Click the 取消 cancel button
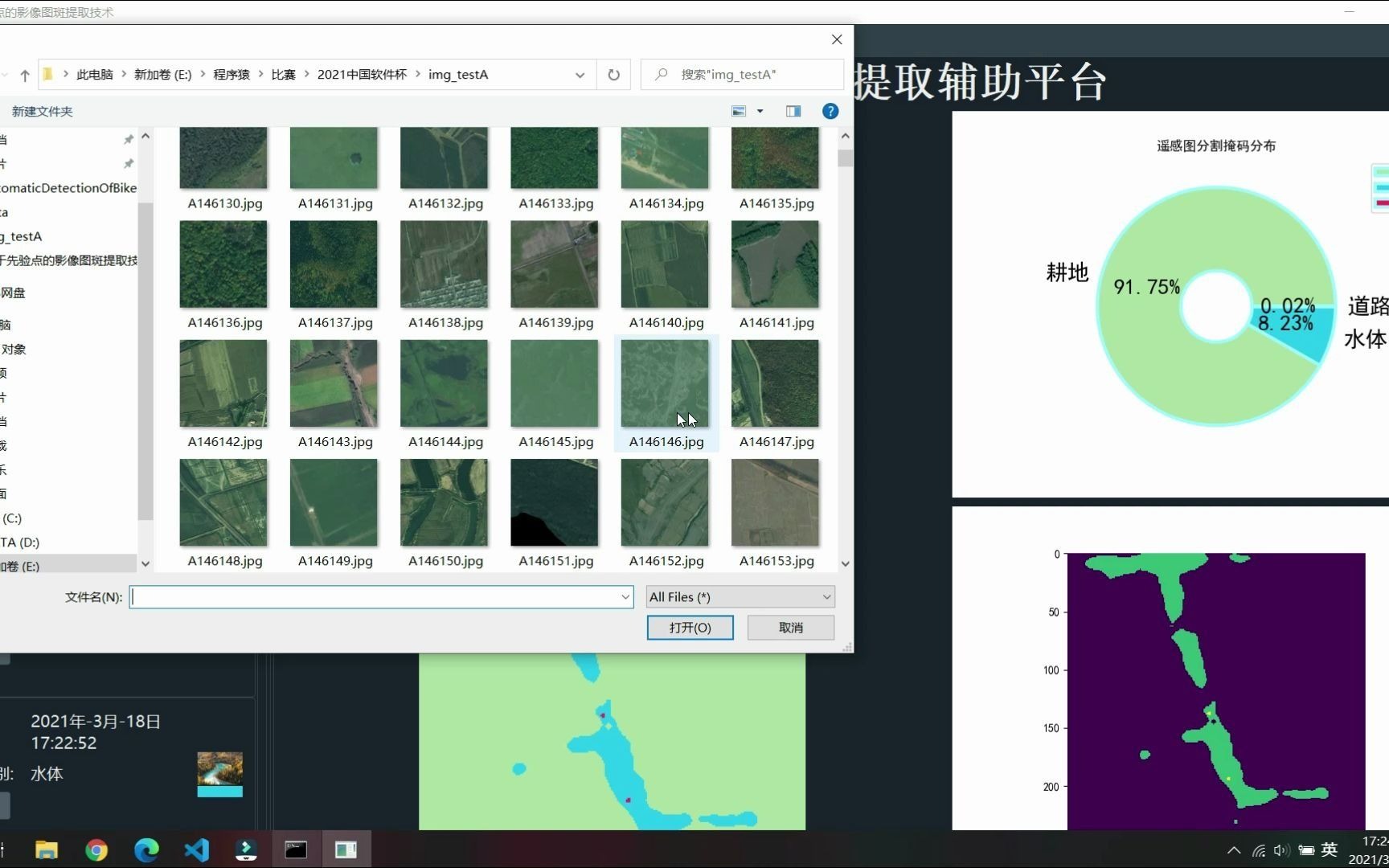Screen dimensions: 1389x868 click(x=791, y=628)
